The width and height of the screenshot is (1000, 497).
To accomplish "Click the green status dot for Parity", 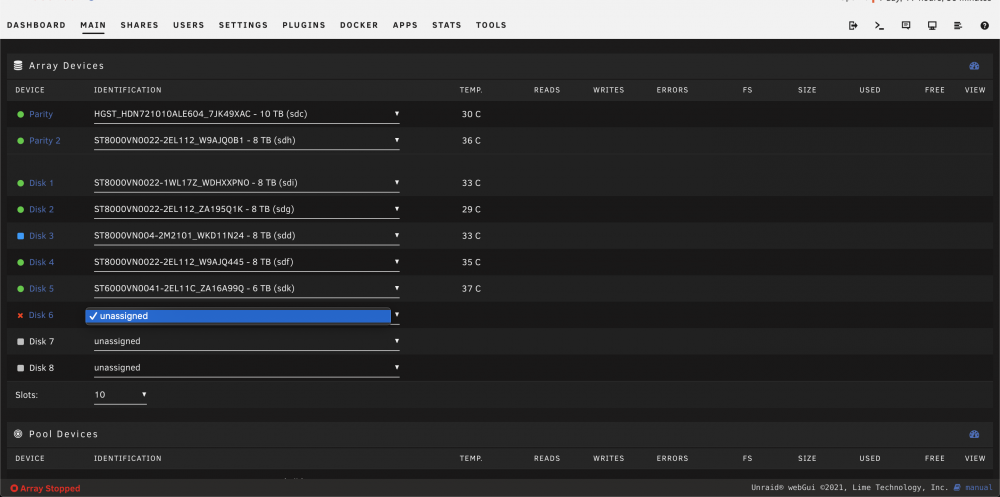I will point(20,114).
